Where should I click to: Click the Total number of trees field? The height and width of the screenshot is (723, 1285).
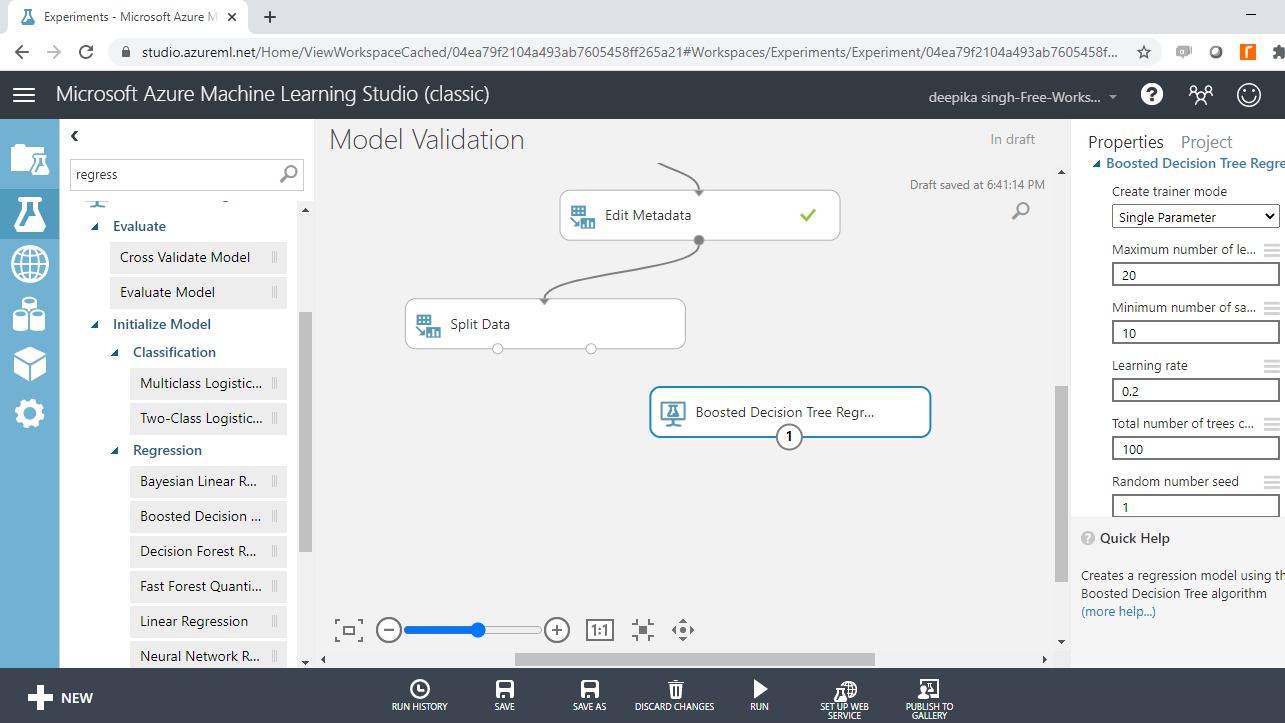tap(1195, 449)
